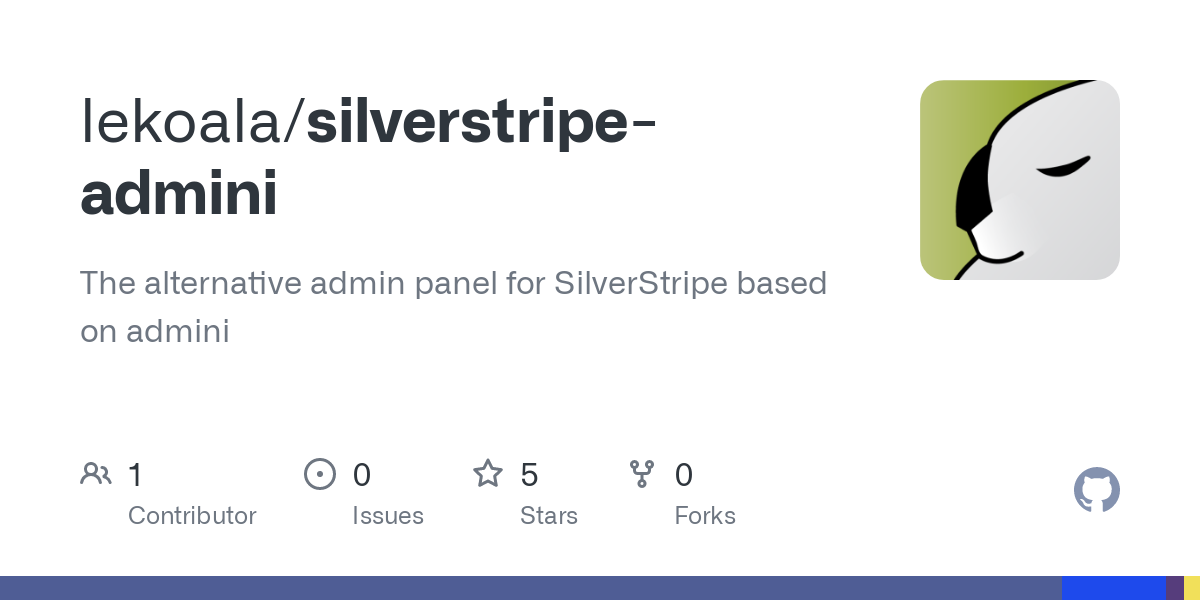Click the zero count above Forks
This screenshot has width=1200, height=600.
684,474
